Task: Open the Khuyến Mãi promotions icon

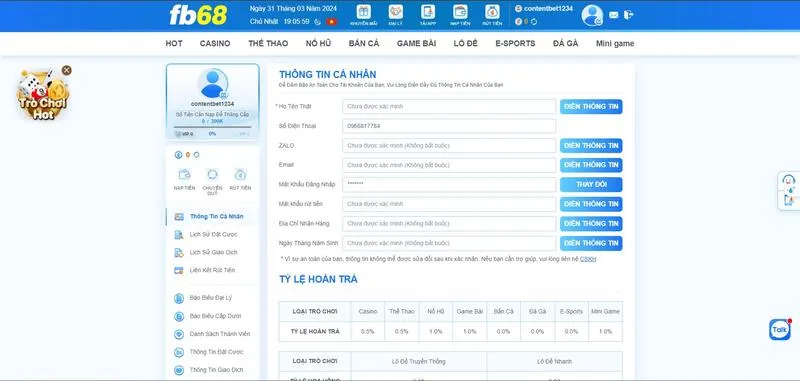Action: [x=364, y=15]
